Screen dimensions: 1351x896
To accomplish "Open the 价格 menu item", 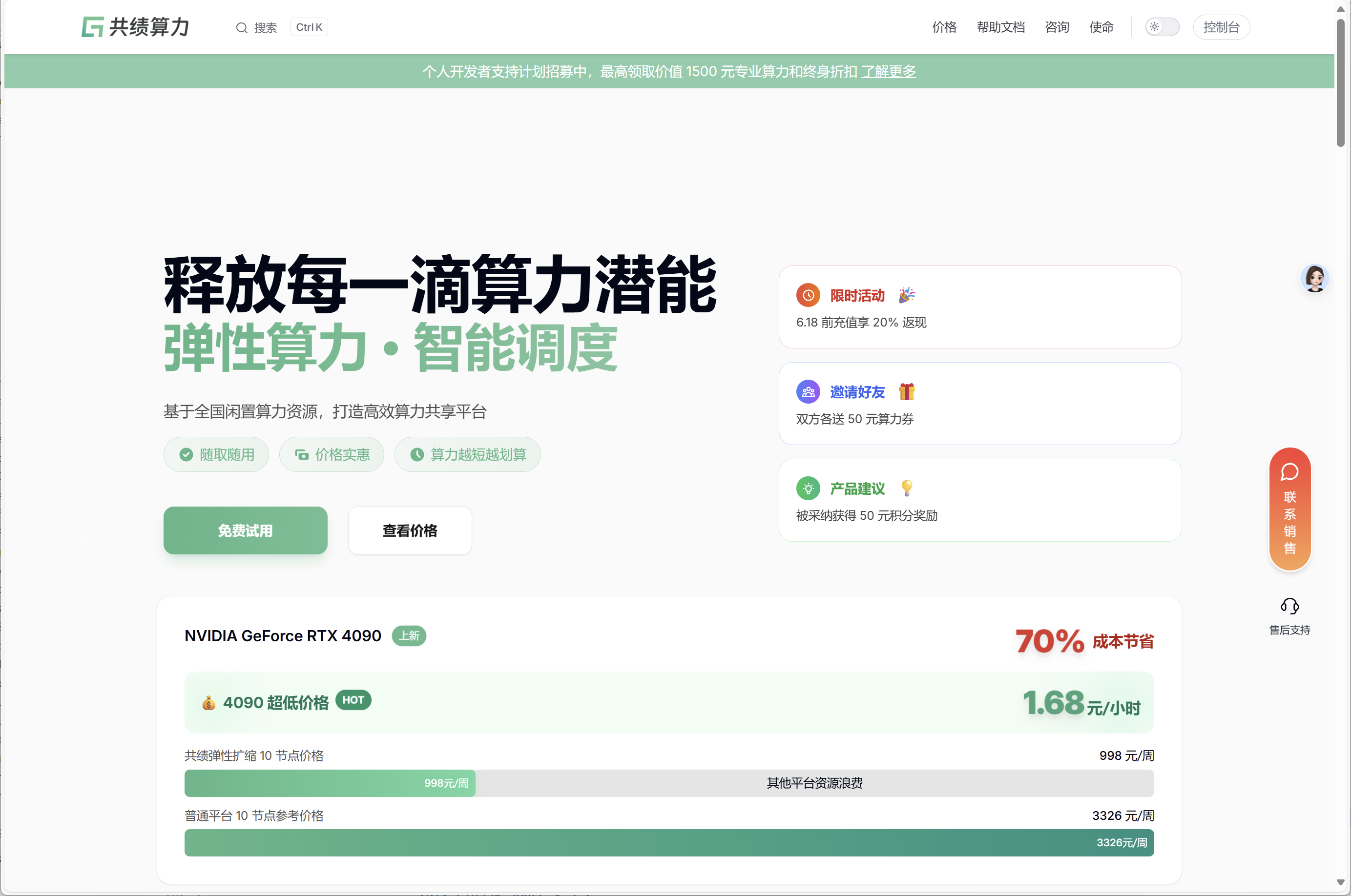I will (x=944, y=27).
